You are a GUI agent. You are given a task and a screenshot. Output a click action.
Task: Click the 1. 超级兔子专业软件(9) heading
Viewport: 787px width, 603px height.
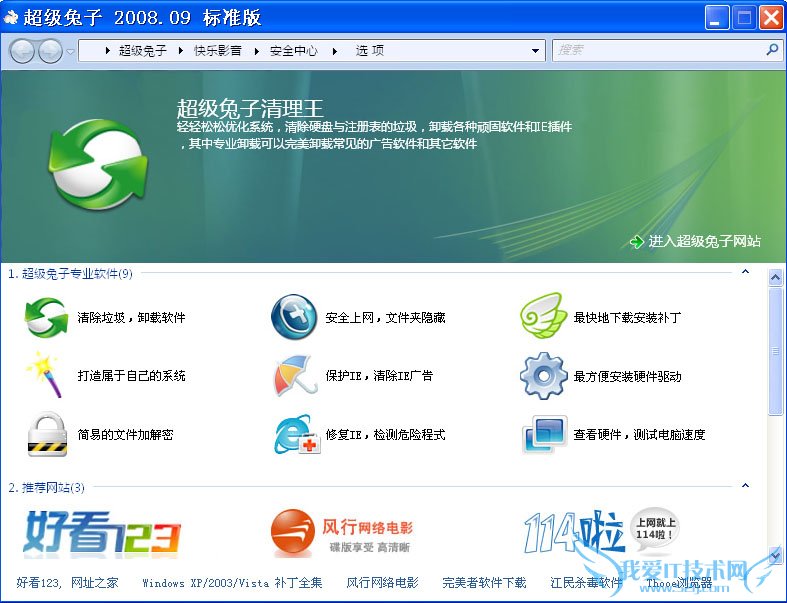click(x=70, y=274)
